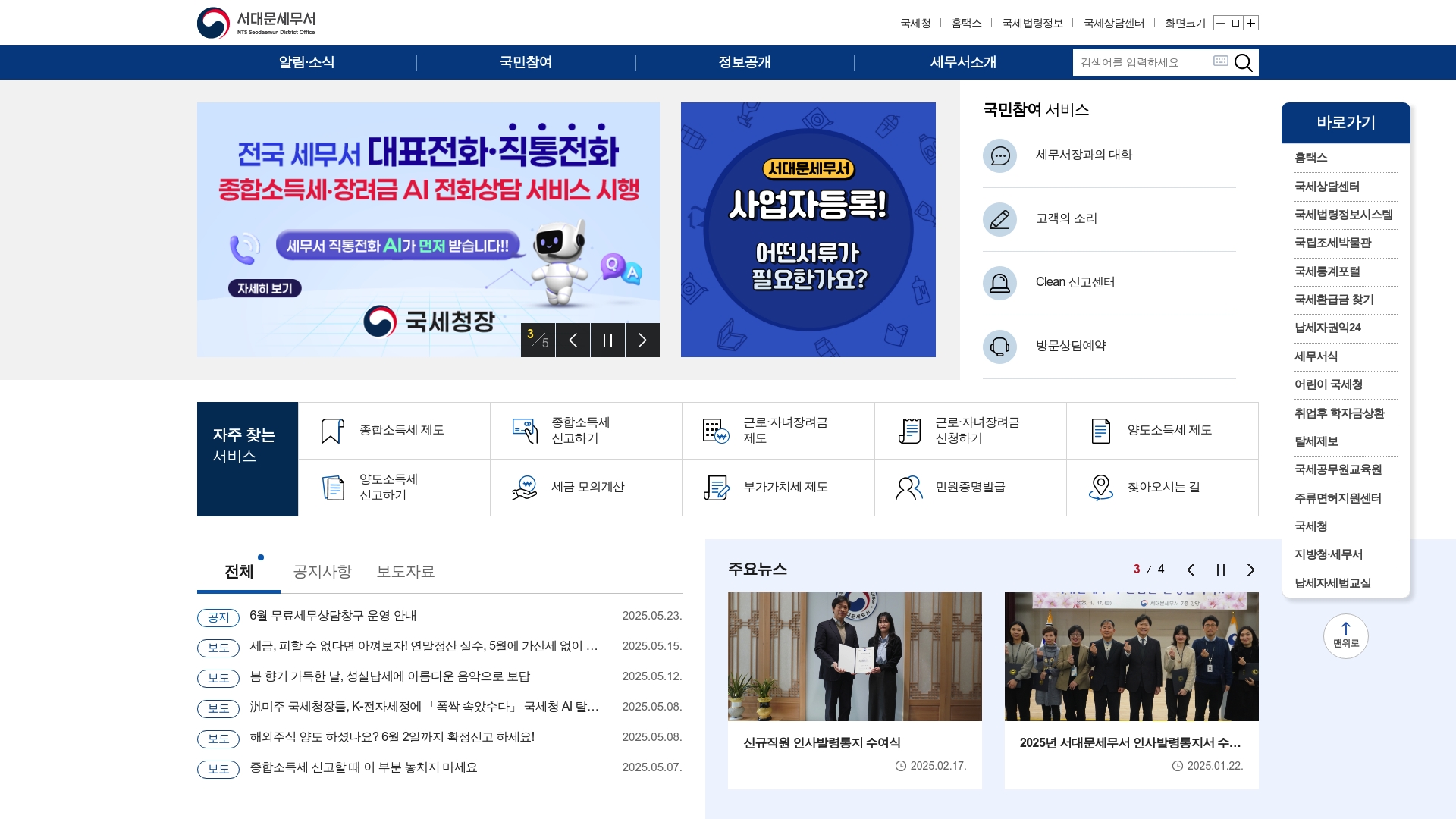Click the 양도소득세 신고하기 document icon
This screenshot has height=819, width=1456.
tap(332, 488)
